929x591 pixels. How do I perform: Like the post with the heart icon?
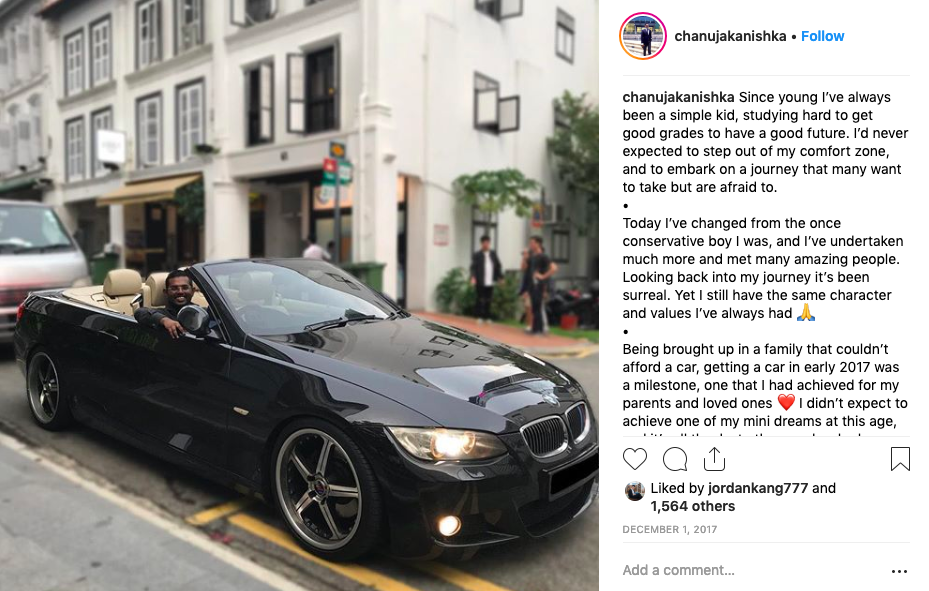tap(635, 459)
